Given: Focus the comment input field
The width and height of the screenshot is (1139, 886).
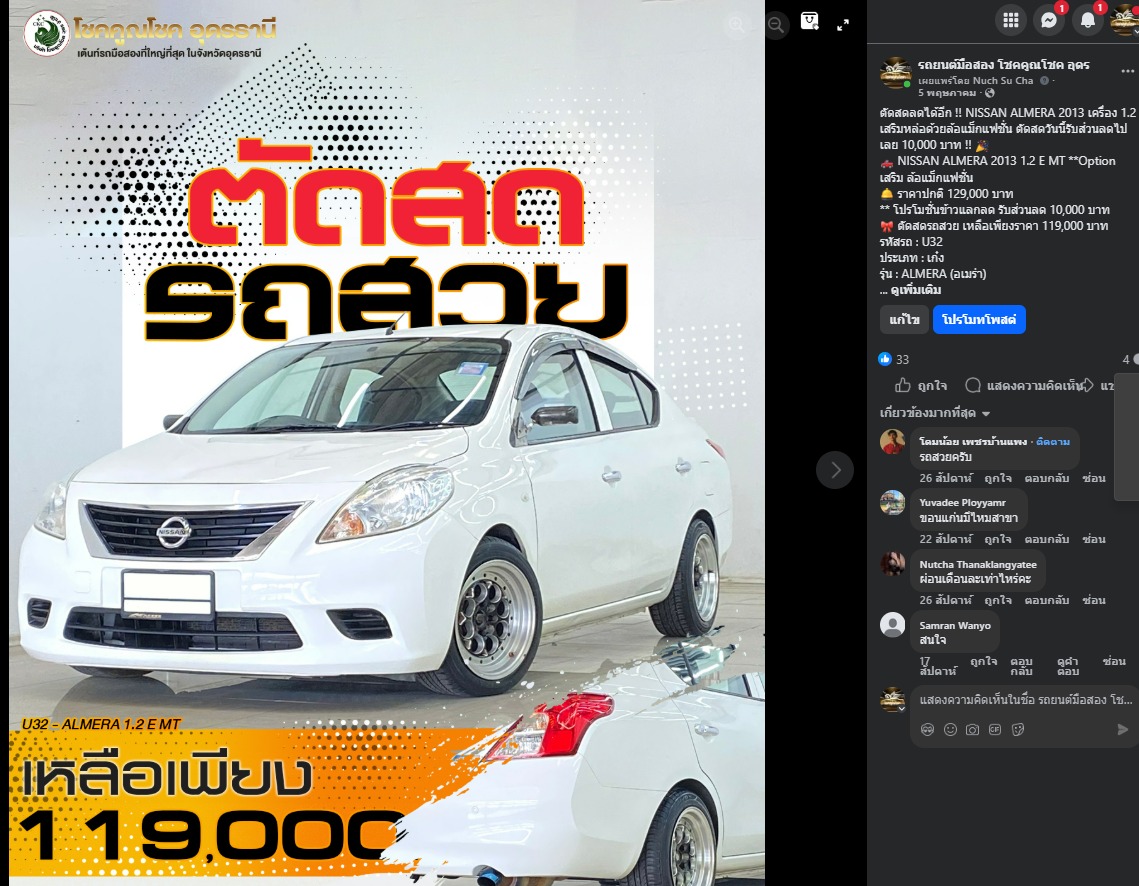Looking at the screenshot, I should [x=1026, y=699].
